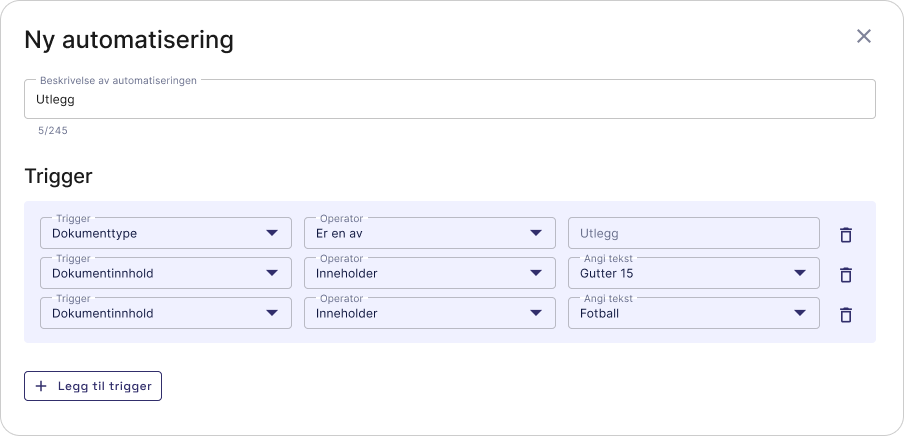Expand the Gutter 15 text dropdown
Image resolution: width=904 pixels, height=436 pixels.
pyautogui.click(x=680, y=273)
